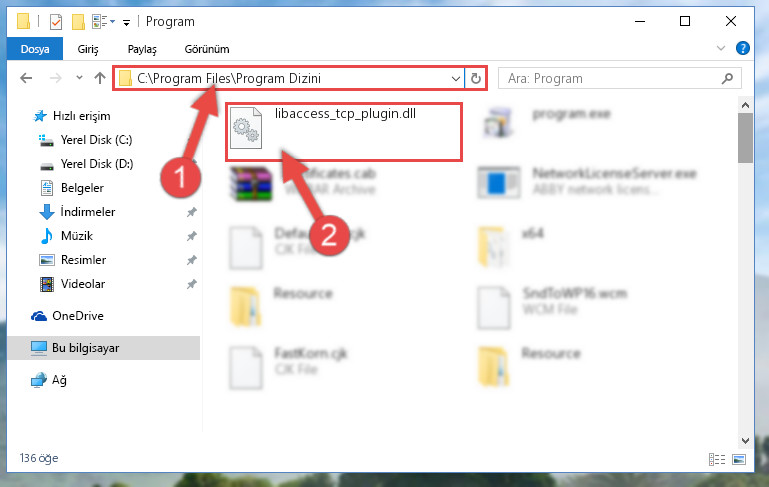Expand the ribbon chevron
Screen dimensions: 769x487
pos(720,48)
